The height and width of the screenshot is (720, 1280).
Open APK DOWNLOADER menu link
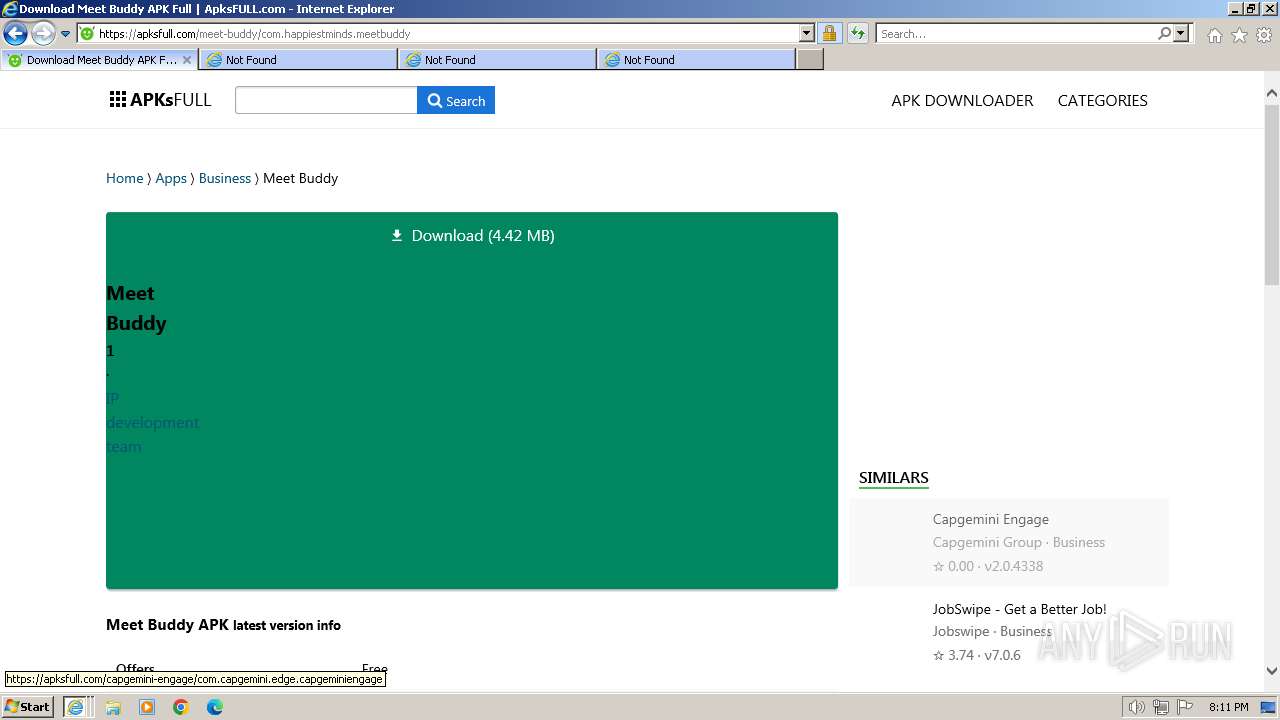tap(962, 100)
